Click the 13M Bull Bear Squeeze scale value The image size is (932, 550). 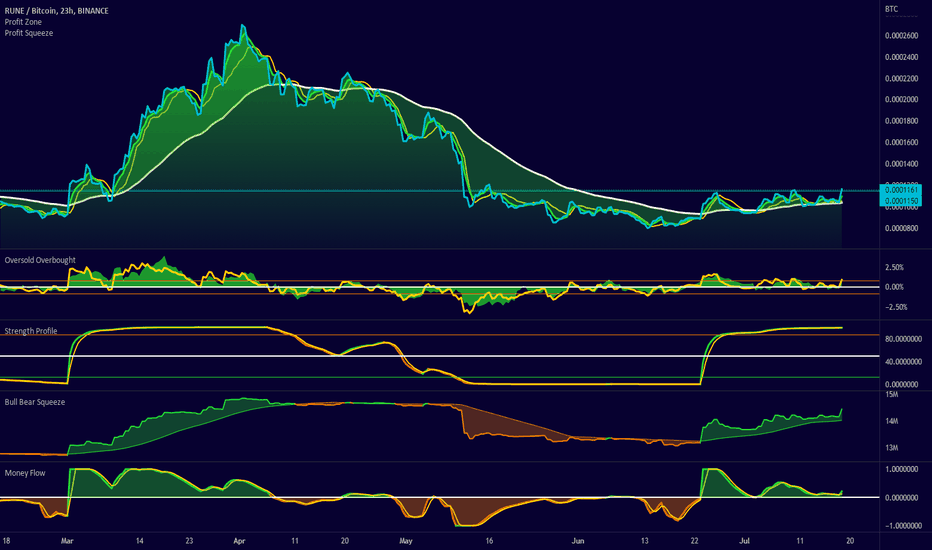(891, 448)
